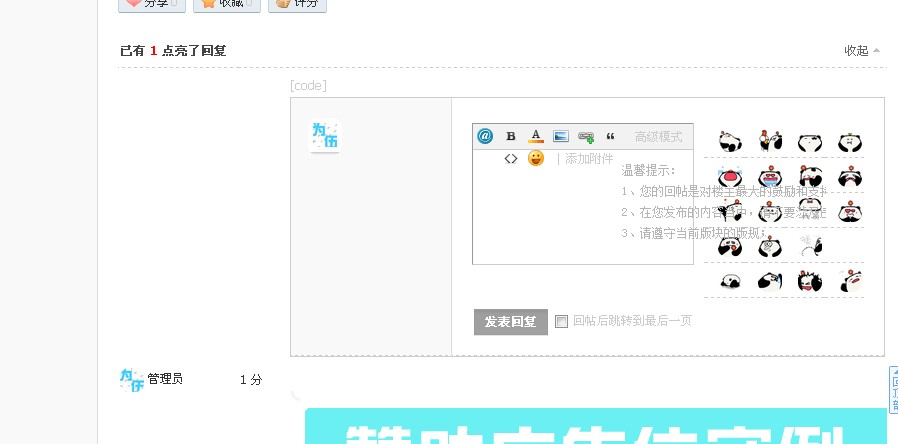Add a hyperlink with the chain link icon

tap(586, 136)
